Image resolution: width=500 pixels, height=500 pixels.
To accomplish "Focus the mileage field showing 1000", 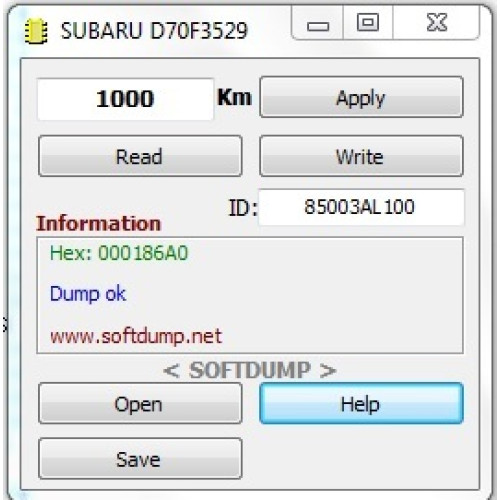I will click(125, 99).
